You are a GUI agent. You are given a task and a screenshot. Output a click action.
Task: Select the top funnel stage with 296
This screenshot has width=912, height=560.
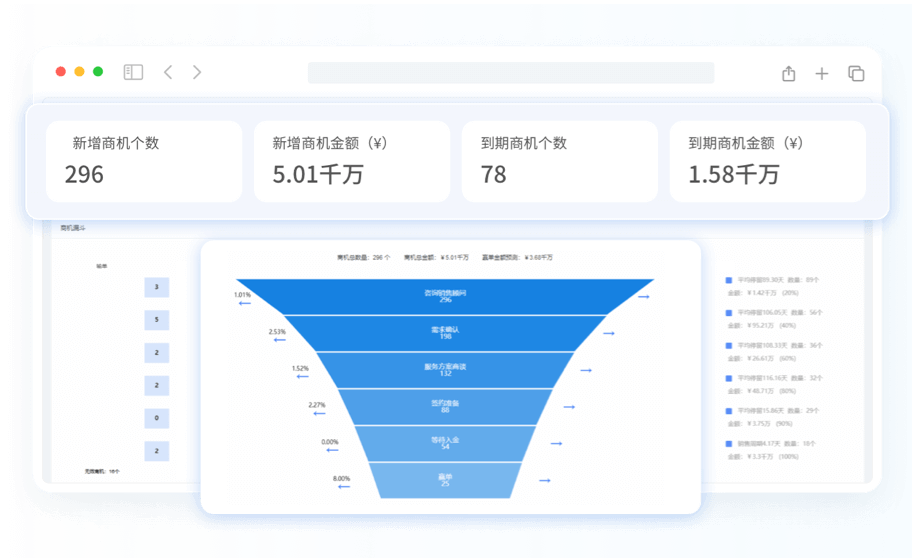446,296
